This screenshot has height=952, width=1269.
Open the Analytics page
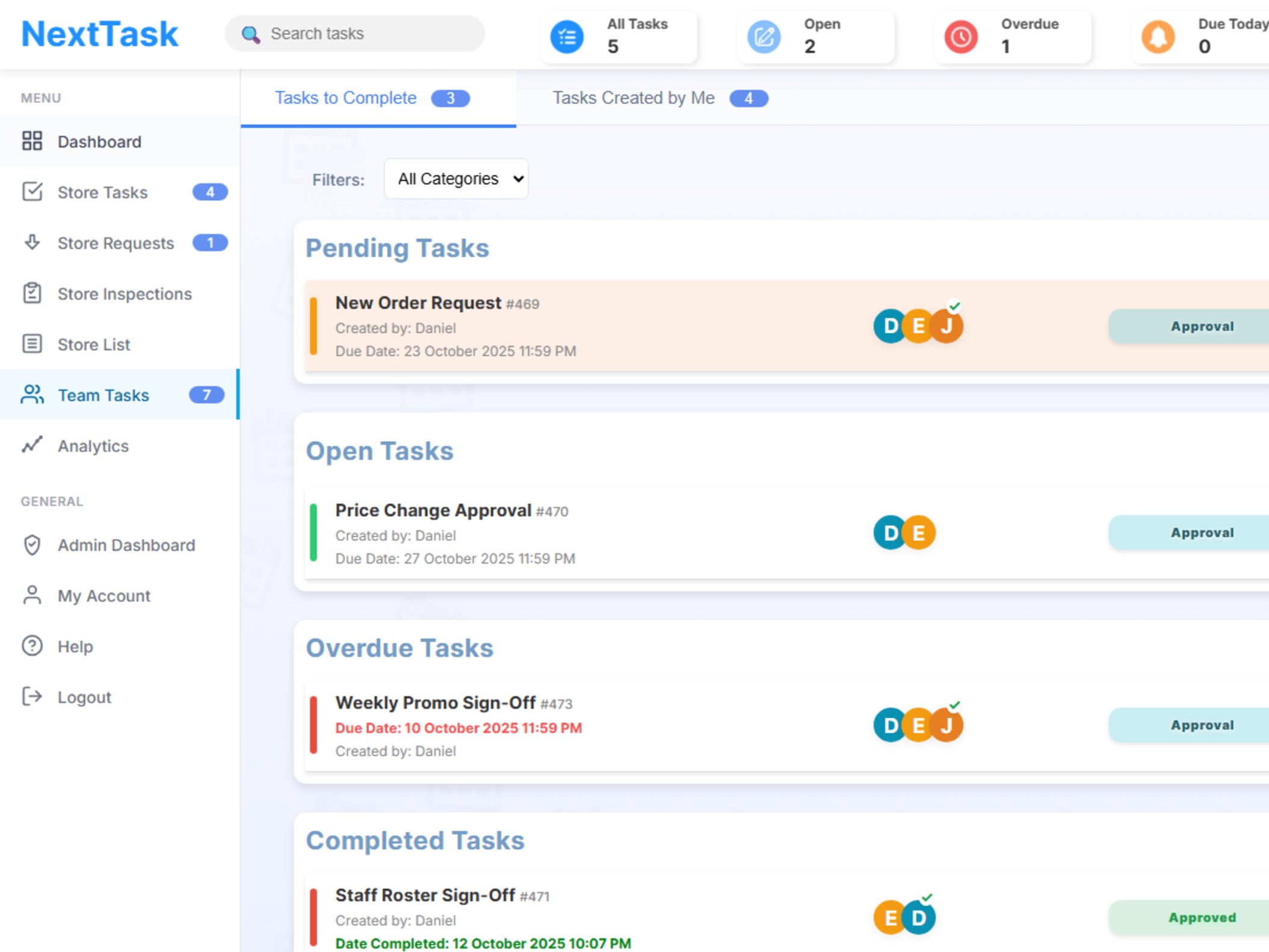120,445
